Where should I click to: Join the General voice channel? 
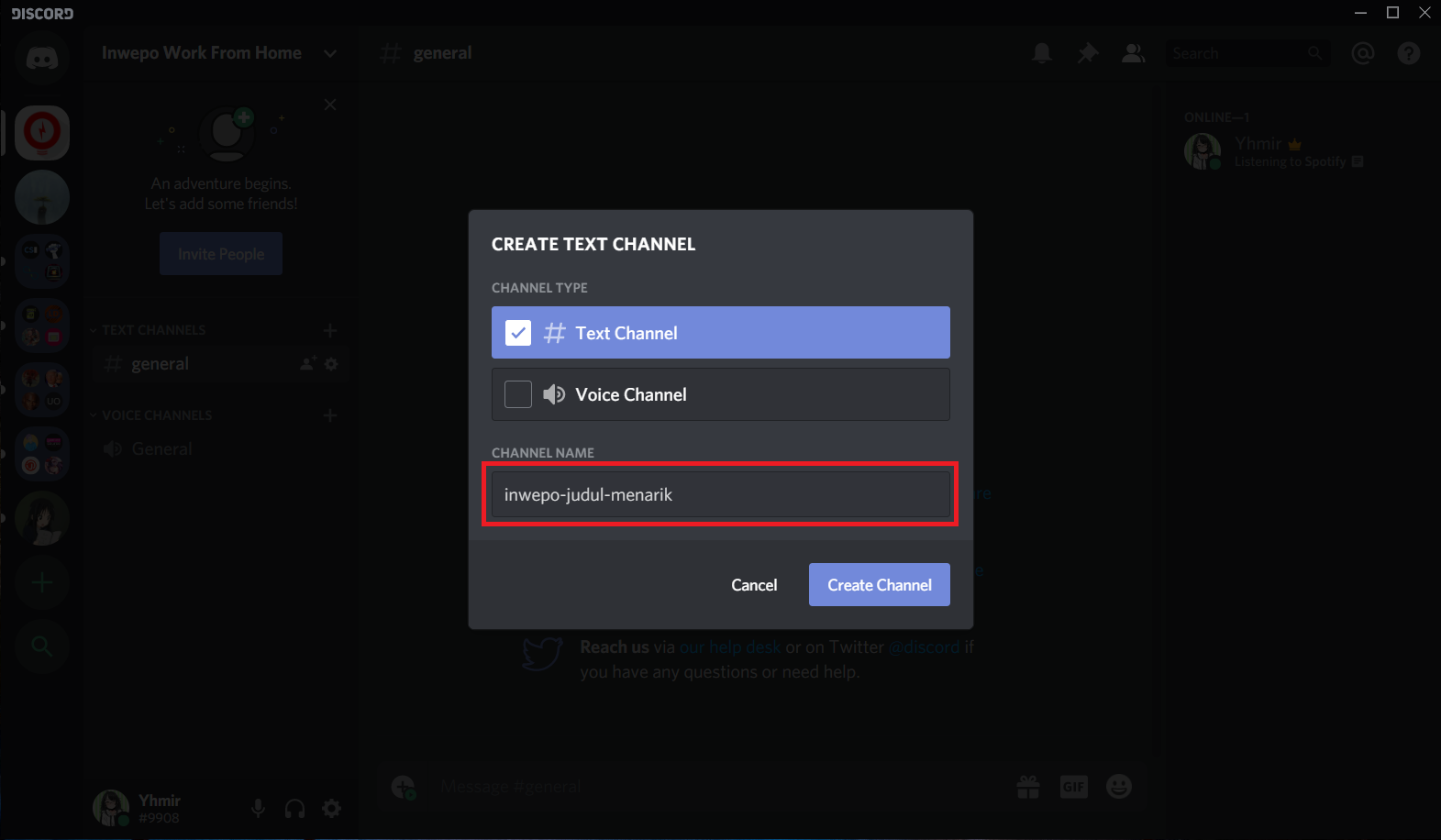click(220, 449)
